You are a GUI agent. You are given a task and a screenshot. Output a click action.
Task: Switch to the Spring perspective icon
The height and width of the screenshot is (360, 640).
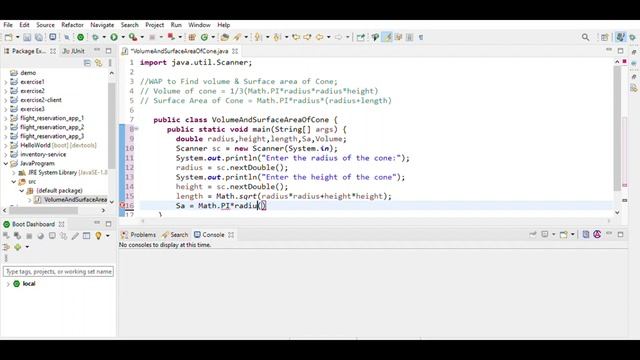pyautogui.click(x=633, y=37)
